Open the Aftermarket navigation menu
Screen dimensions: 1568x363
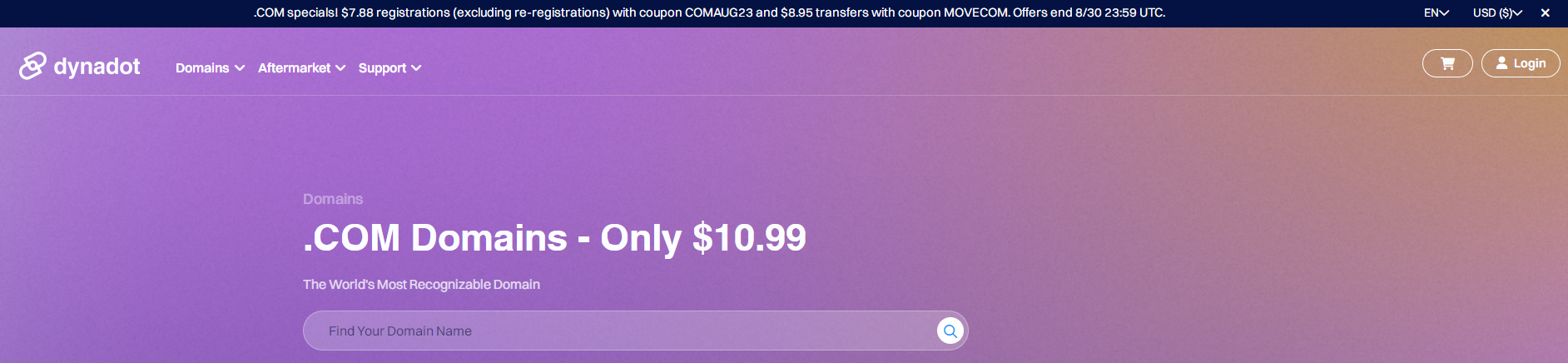click(294, 68)
